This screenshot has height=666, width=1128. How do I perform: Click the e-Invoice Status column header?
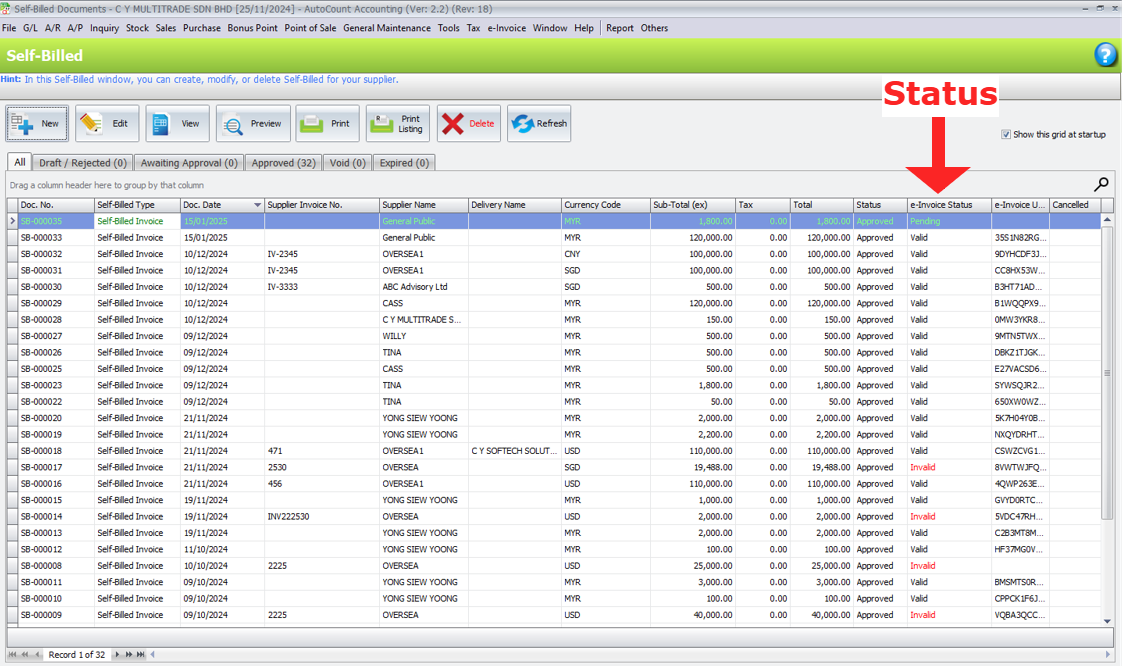point(948,205)
